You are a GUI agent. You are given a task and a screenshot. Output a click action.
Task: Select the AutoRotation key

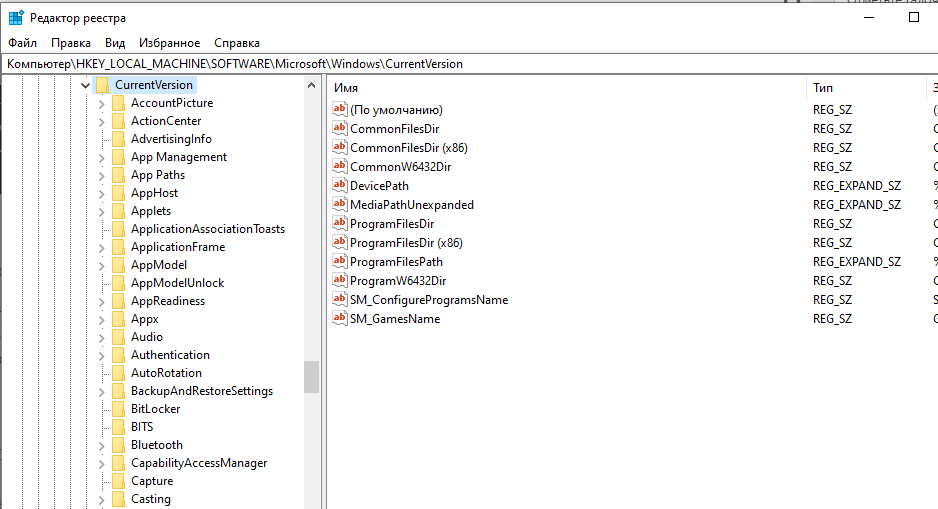(x=166, y=373)
